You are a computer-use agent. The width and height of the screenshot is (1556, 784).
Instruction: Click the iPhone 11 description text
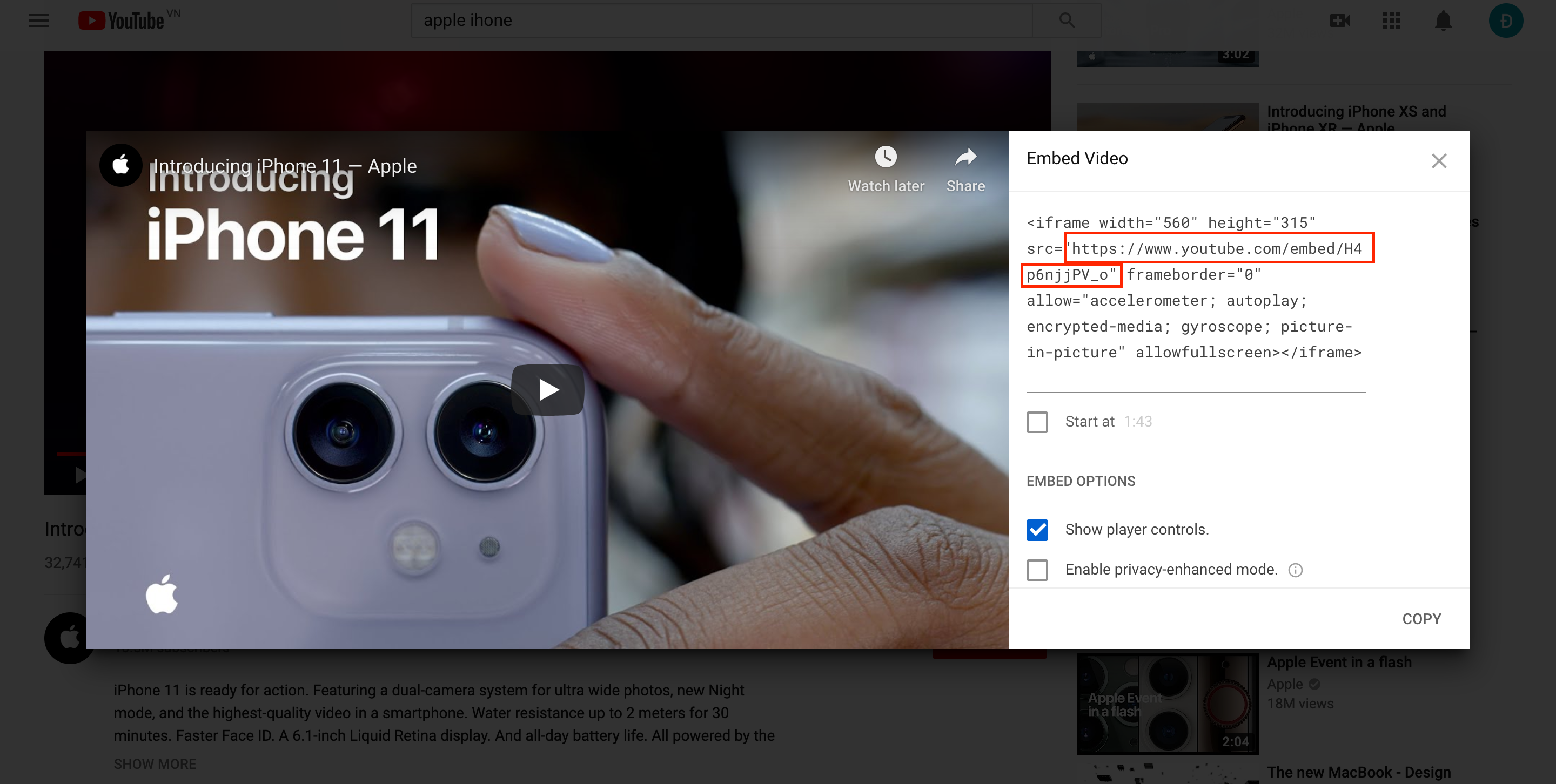(x=444, y=713)
